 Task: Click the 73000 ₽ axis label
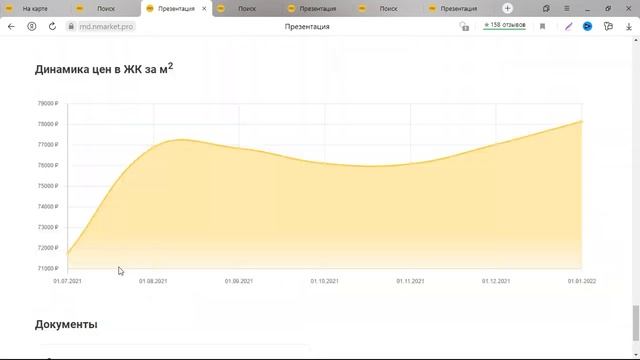coord(48,227)
